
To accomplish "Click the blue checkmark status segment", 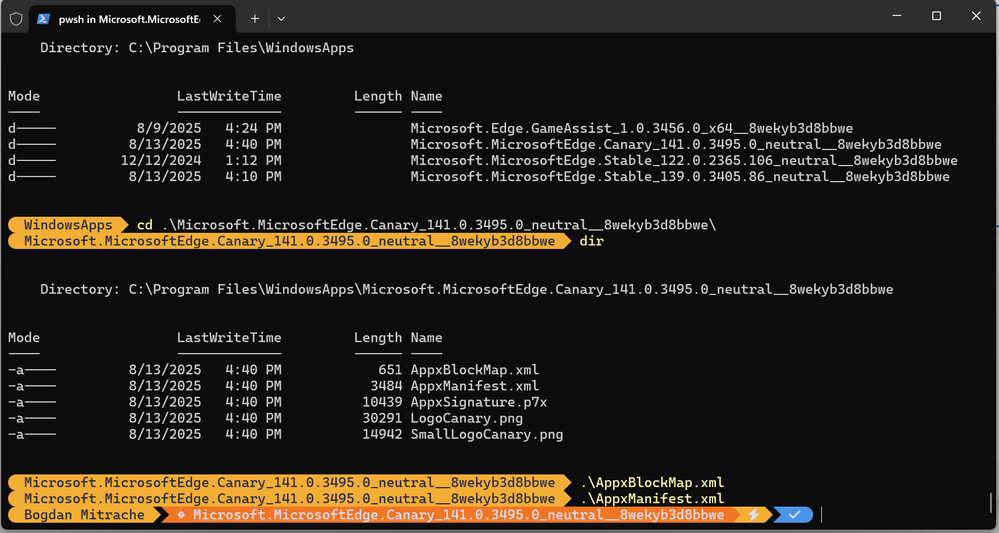I will (x=794, y=515).
